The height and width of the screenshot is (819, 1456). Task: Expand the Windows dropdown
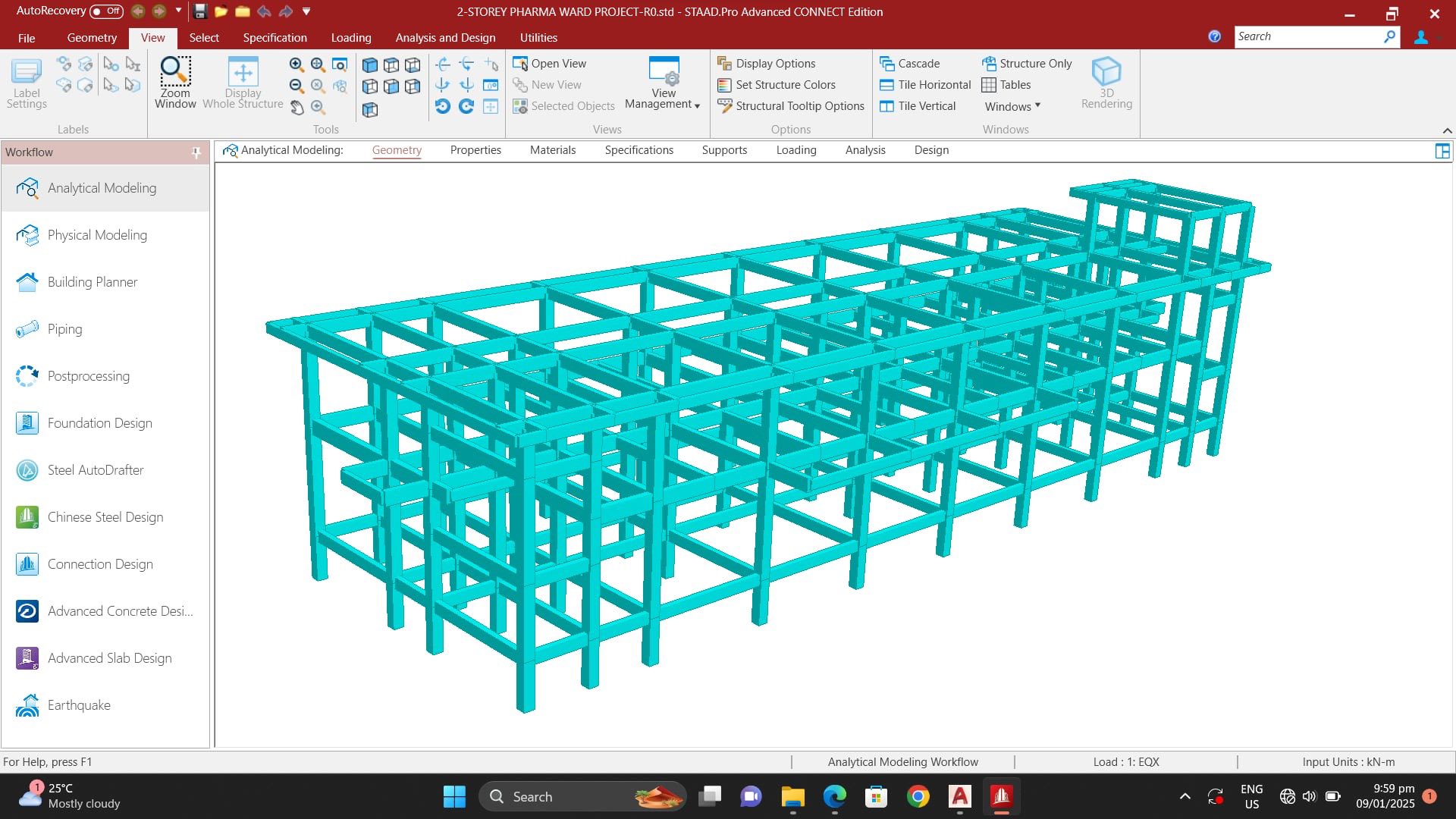click(1012, 106)
